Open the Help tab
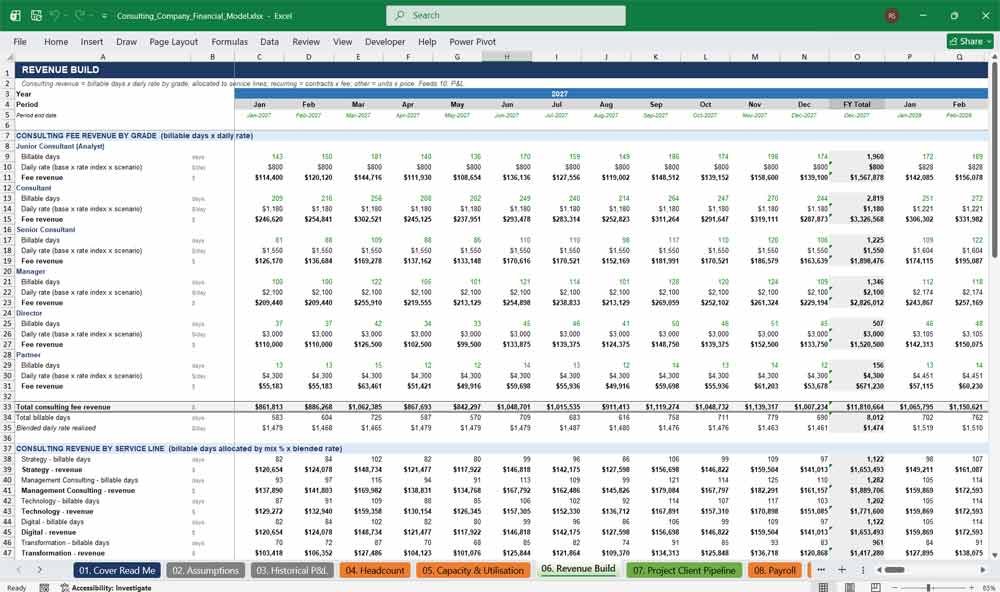This screenshot has width=1000, height=592. pyautogui.click(x=427, y=41)
